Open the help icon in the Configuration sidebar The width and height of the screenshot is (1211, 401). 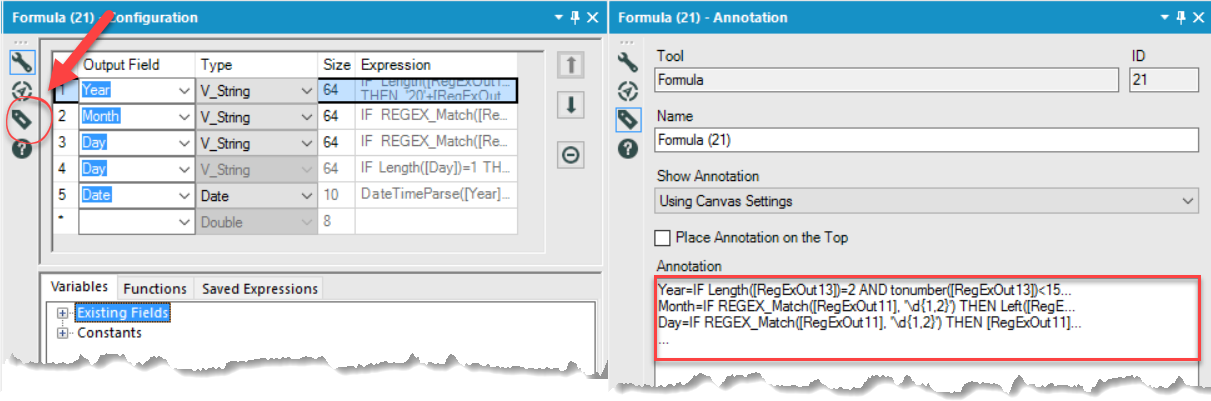(22, 149)
